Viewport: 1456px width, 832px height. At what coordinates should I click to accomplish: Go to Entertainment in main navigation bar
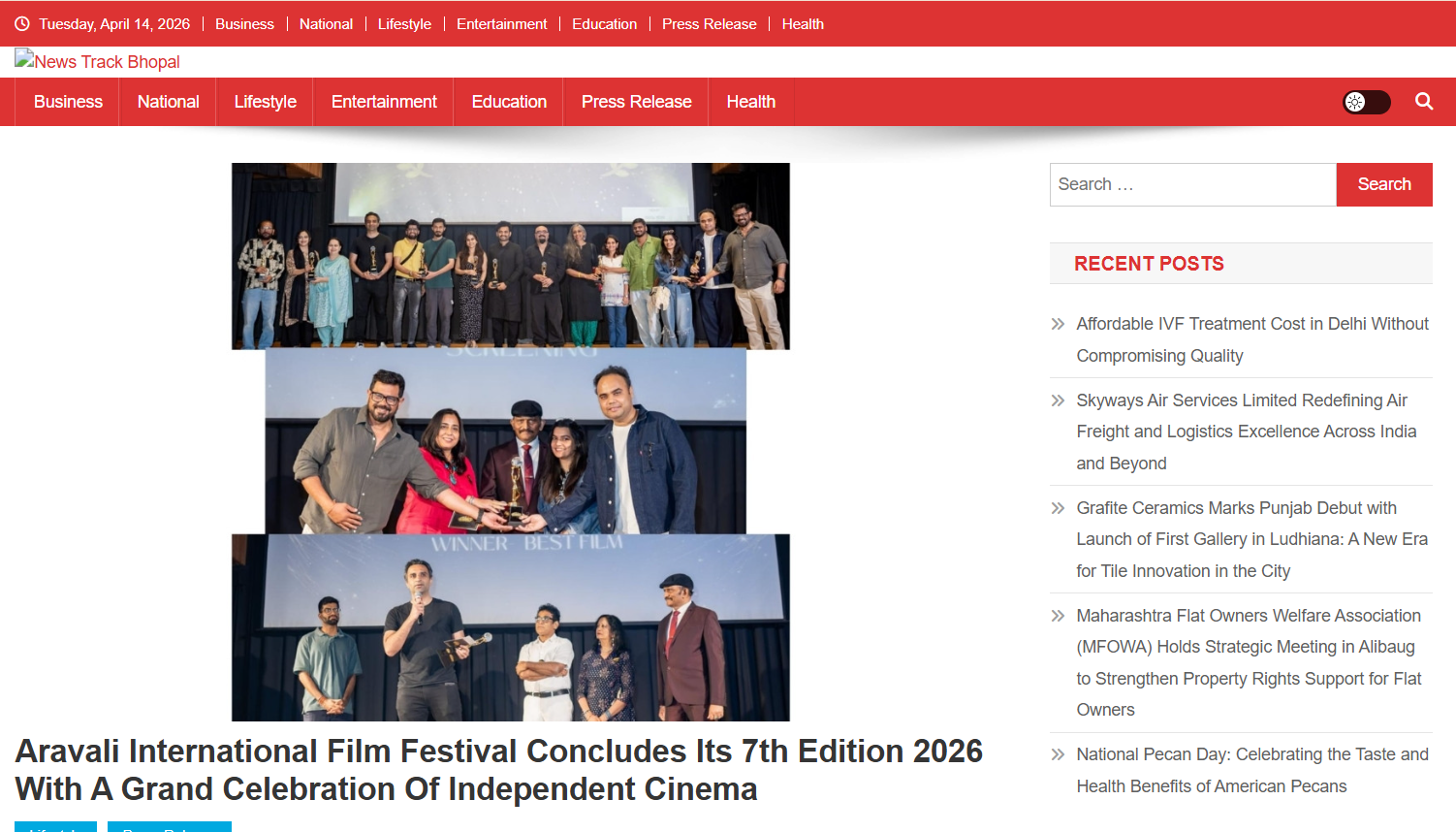click(x=384, y=102)
